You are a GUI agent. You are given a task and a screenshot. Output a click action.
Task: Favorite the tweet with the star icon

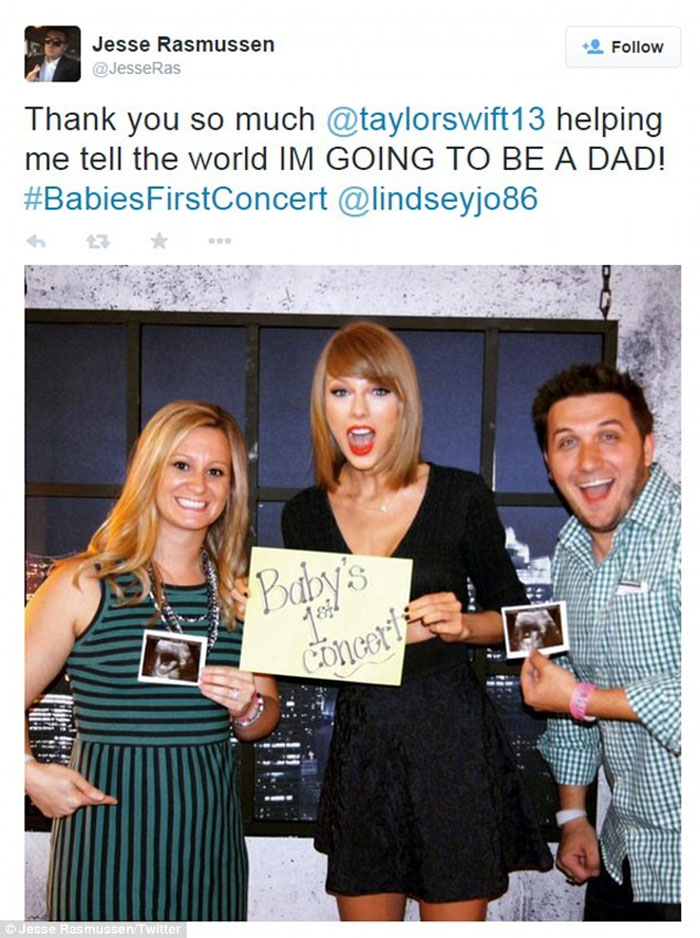pos(159,240)
